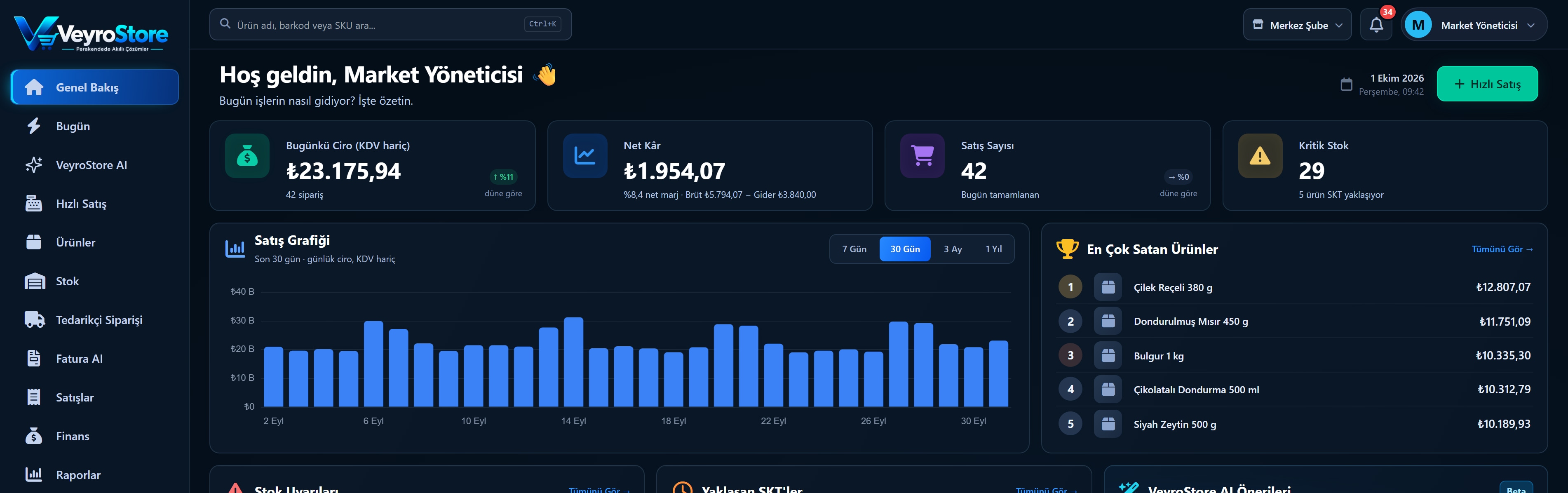The image size is (1568, 493).
Task: Click the ₺1.954,07 Net Kâr value
Action: coord(674,171)
